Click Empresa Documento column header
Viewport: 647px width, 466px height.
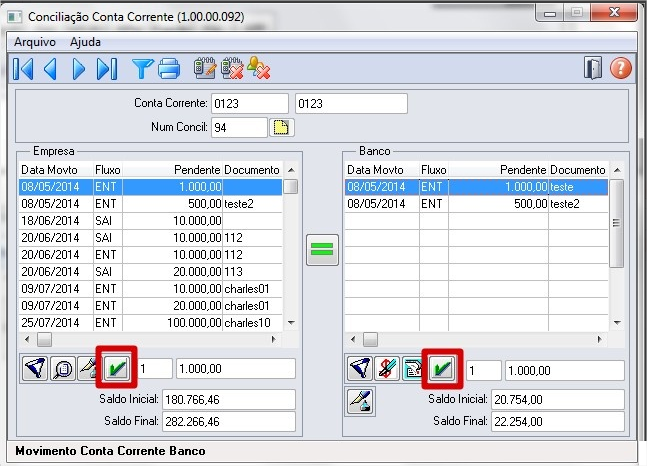pyautogui.click(x=252, y=170)
